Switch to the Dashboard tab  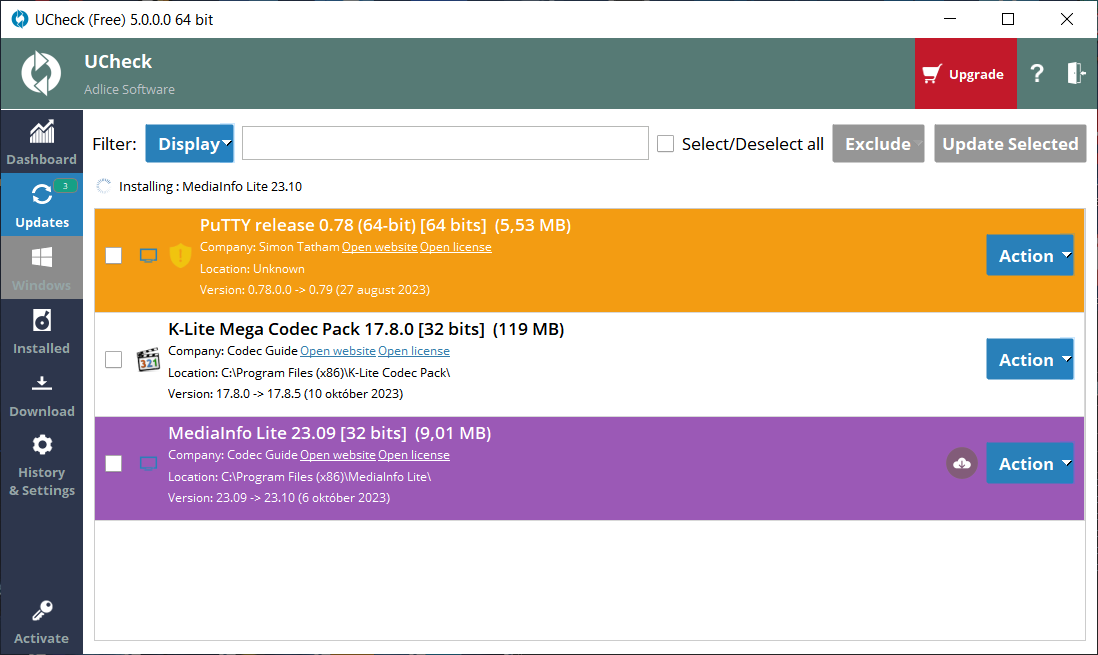pos(42,143)
